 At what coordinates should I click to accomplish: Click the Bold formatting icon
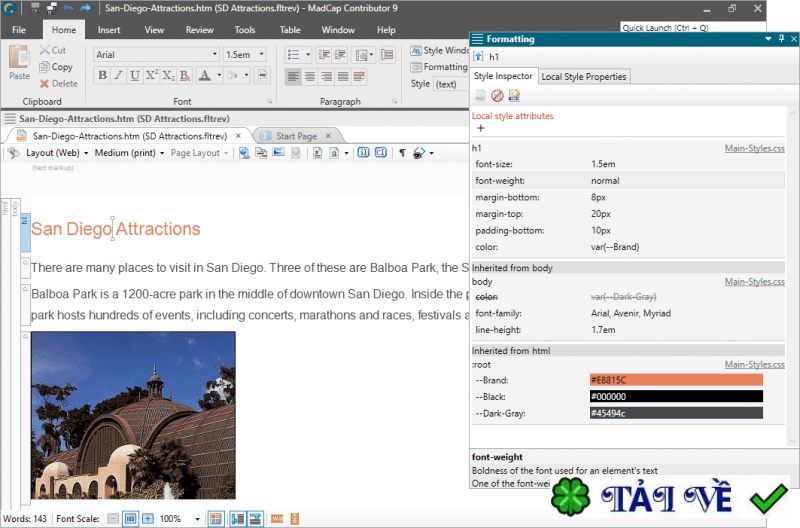[102, 75]
